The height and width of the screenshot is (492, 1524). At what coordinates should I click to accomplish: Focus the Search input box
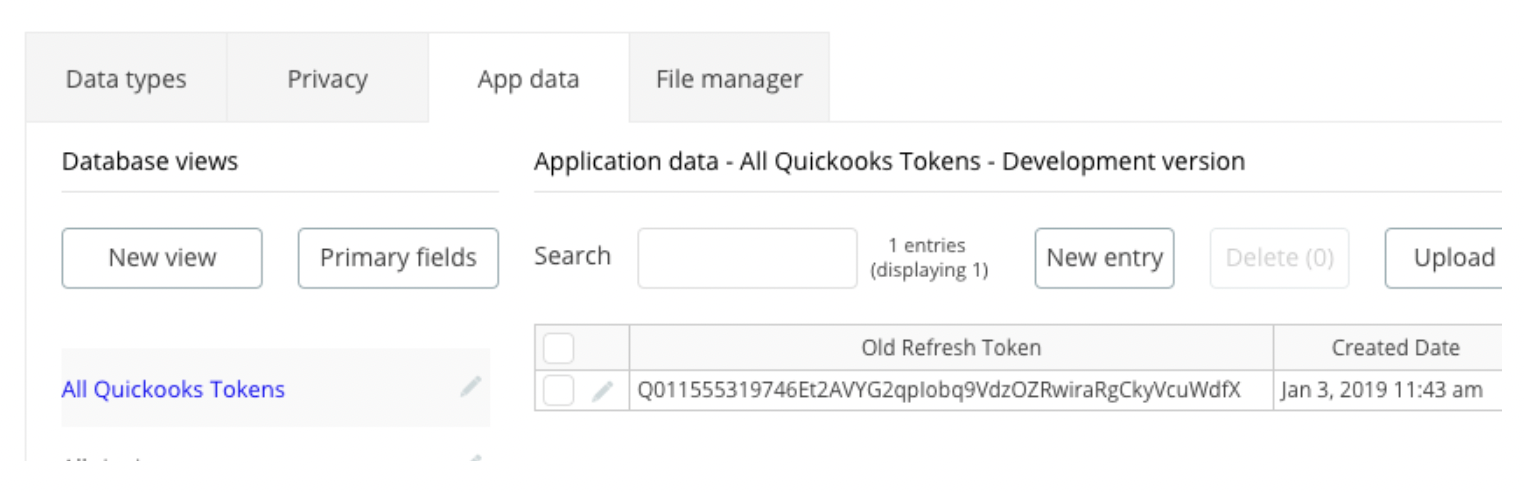747,258
